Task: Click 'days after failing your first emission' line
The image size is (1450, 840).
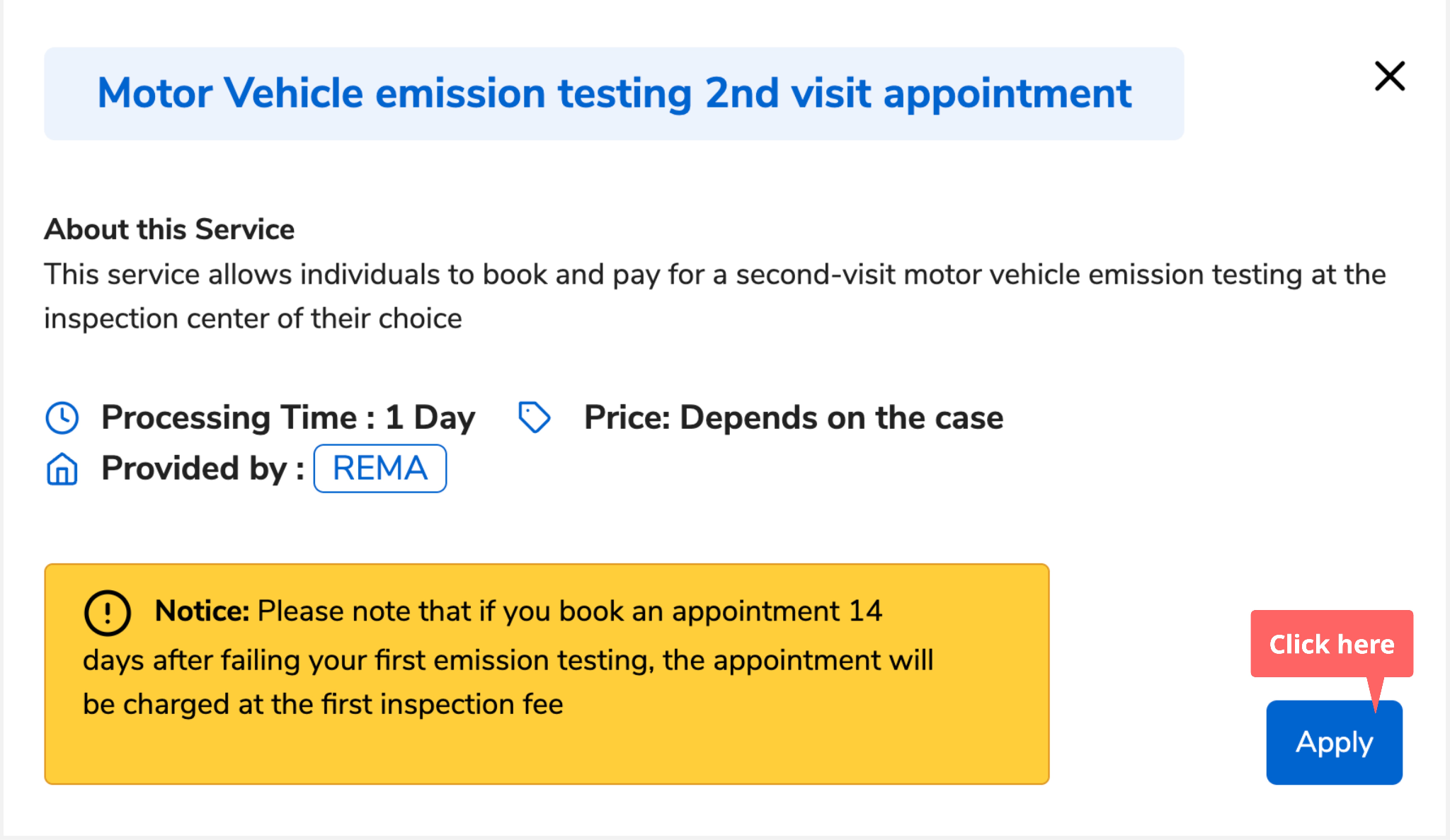Action: 508,660
